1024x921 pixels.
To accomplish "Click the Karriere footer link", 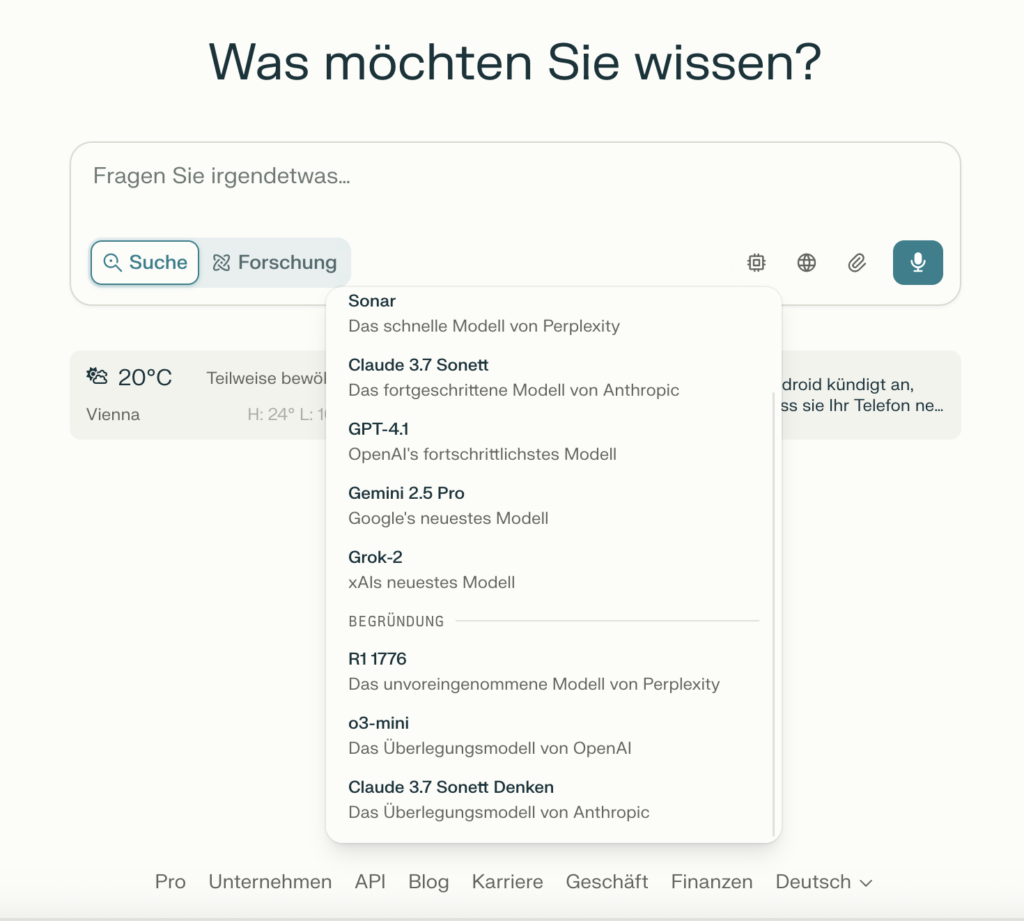I will (x=507, y=882).
